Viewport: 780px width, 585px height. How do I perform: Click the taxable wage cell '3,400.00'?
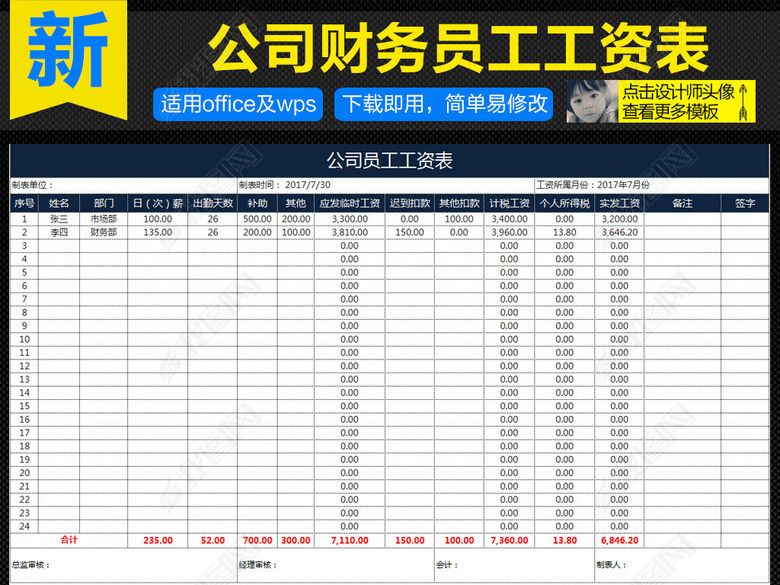pyautogui.click(x=509, y=219)
